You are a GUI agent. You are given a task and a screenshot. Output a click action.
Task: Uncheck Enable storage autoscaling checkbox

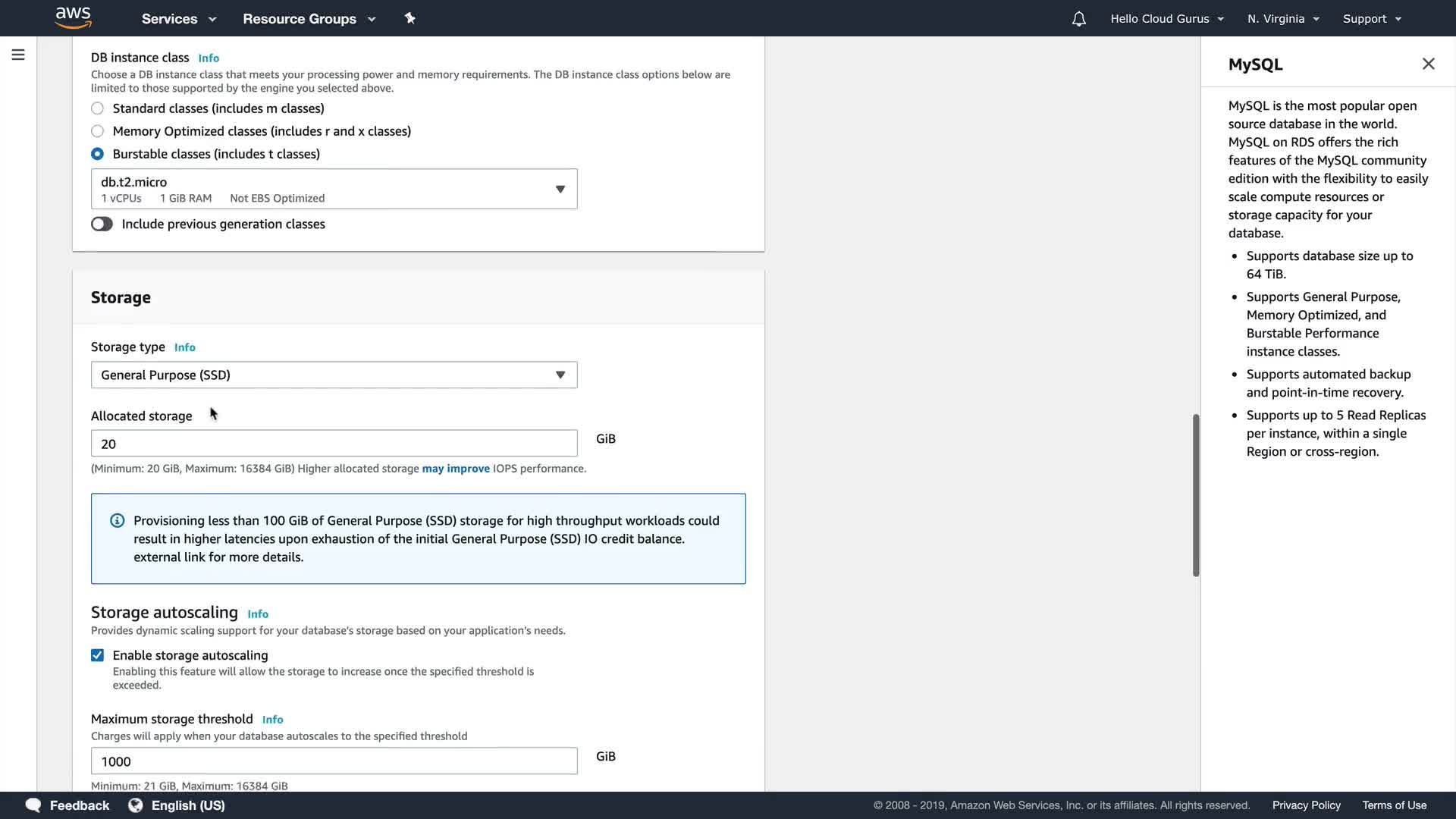[x=98, y=655]
